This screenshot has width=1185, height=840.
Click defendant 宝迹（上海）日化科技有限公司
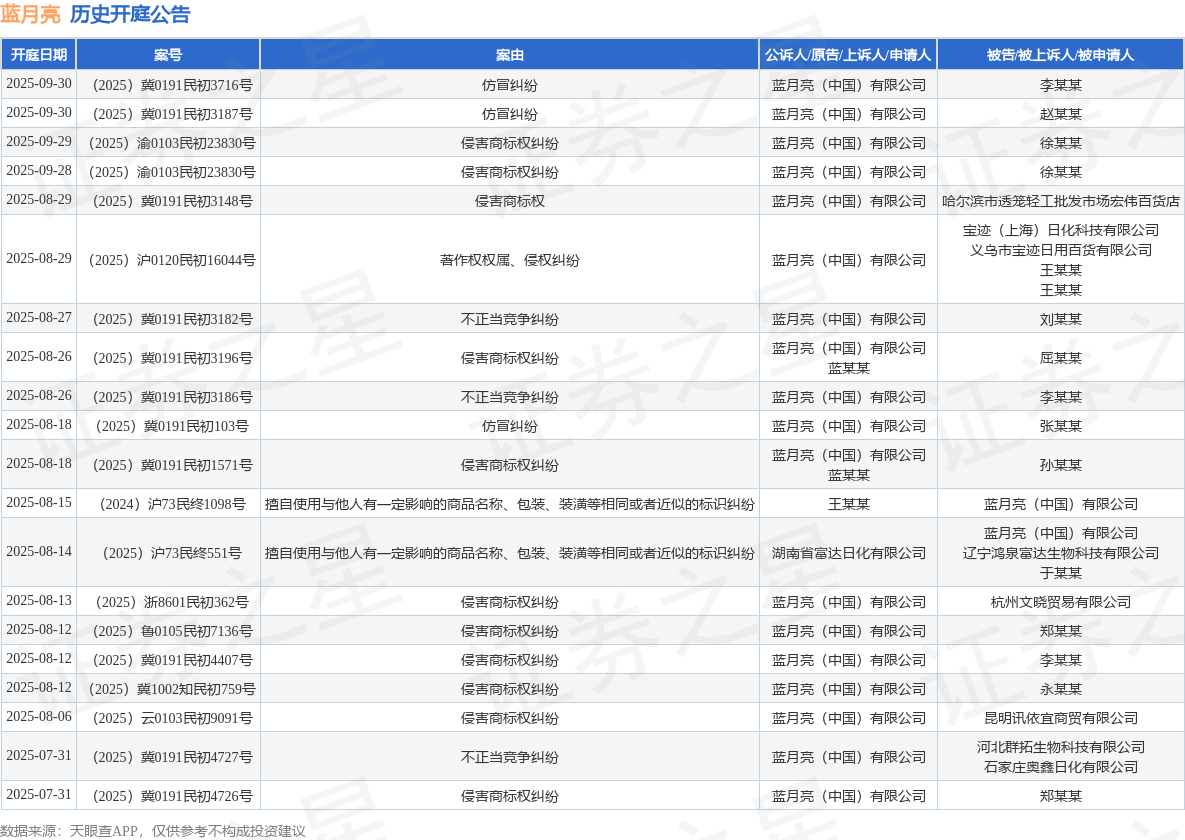tap(1060, 230)
